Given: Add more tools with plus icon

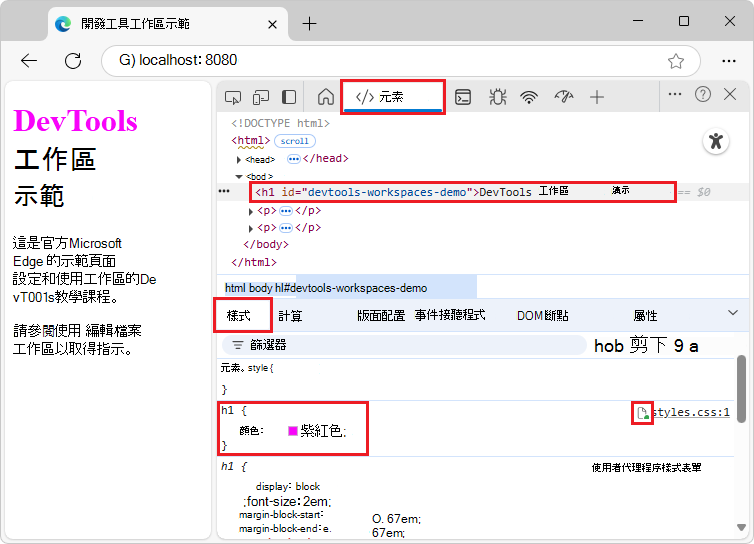Looking at the screenshot, I should tap(597, 97).
